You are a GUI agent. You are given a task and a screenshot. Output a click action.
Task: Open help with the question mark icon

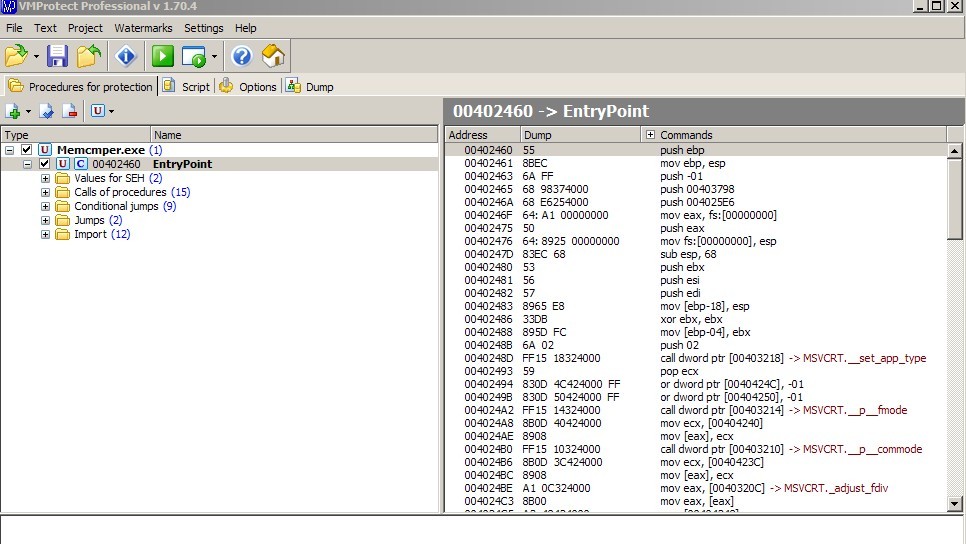242,56
